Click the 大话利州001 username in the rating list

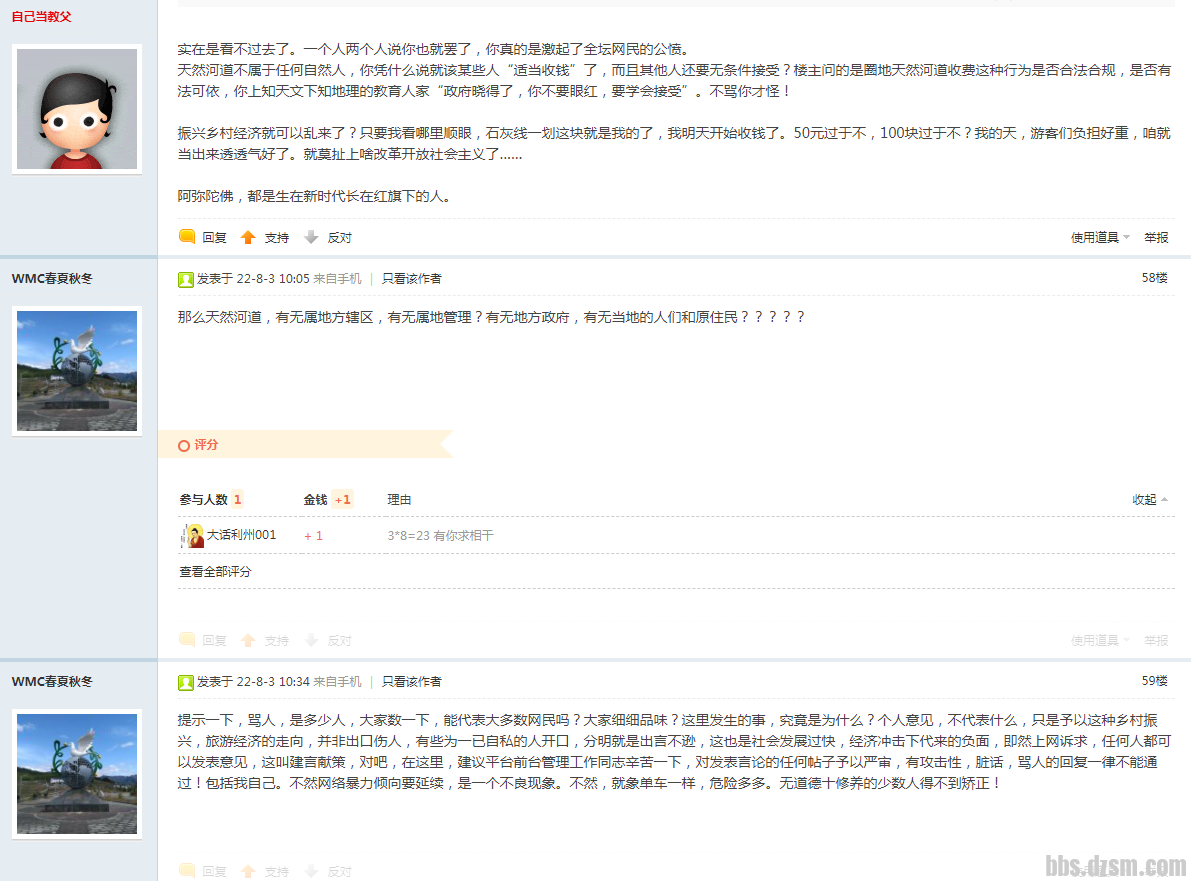coord(240,535)
